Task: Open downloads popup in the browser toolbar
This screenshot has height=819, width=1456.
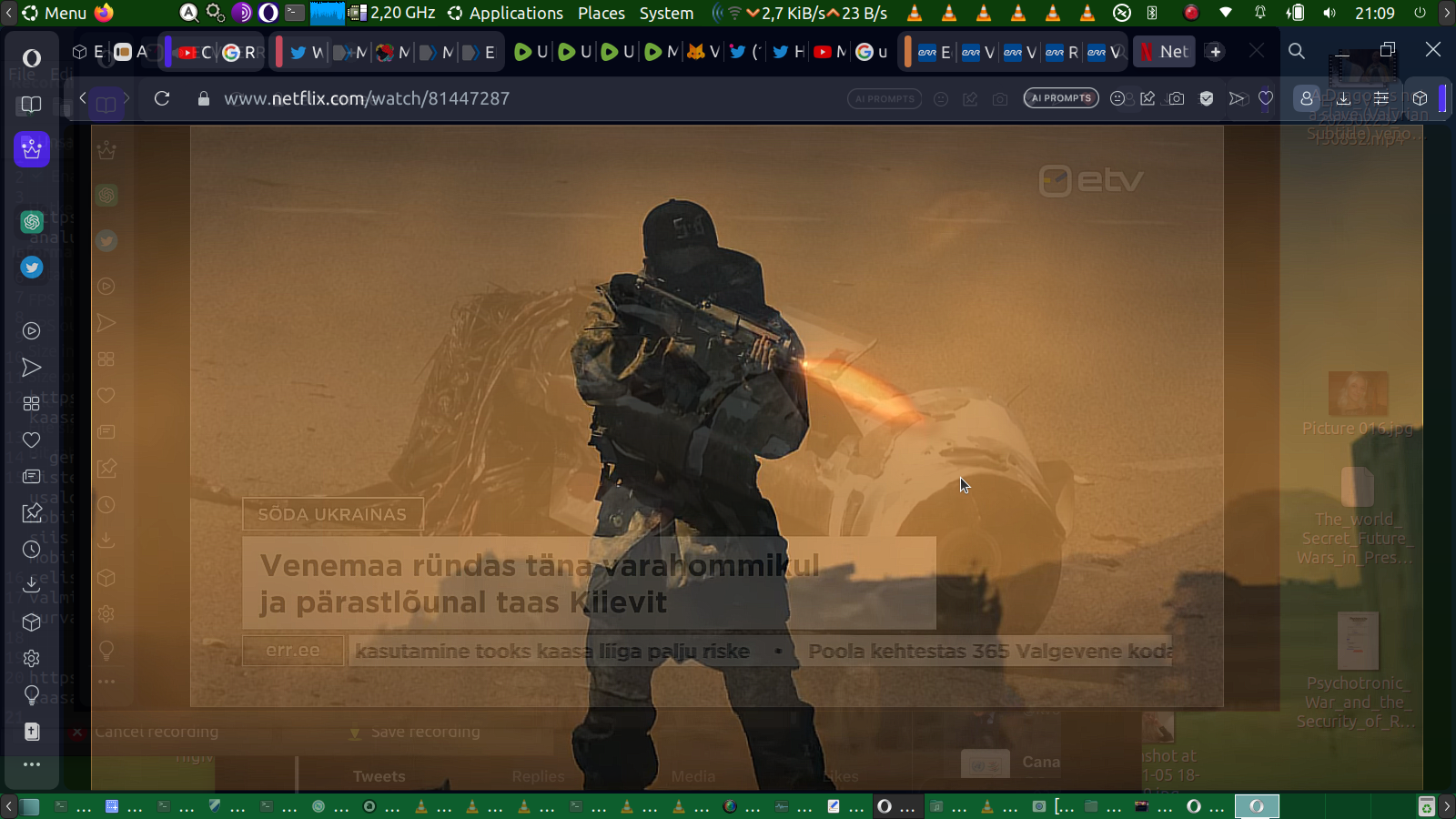Action: click(1343, 98)
